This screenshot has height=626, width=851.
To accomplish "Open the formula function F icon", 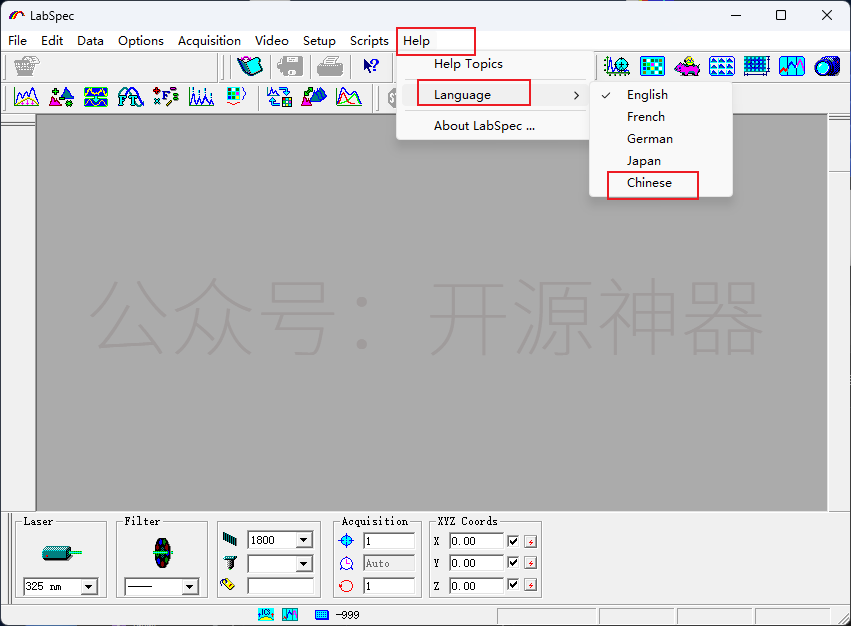I will [166, 97].
